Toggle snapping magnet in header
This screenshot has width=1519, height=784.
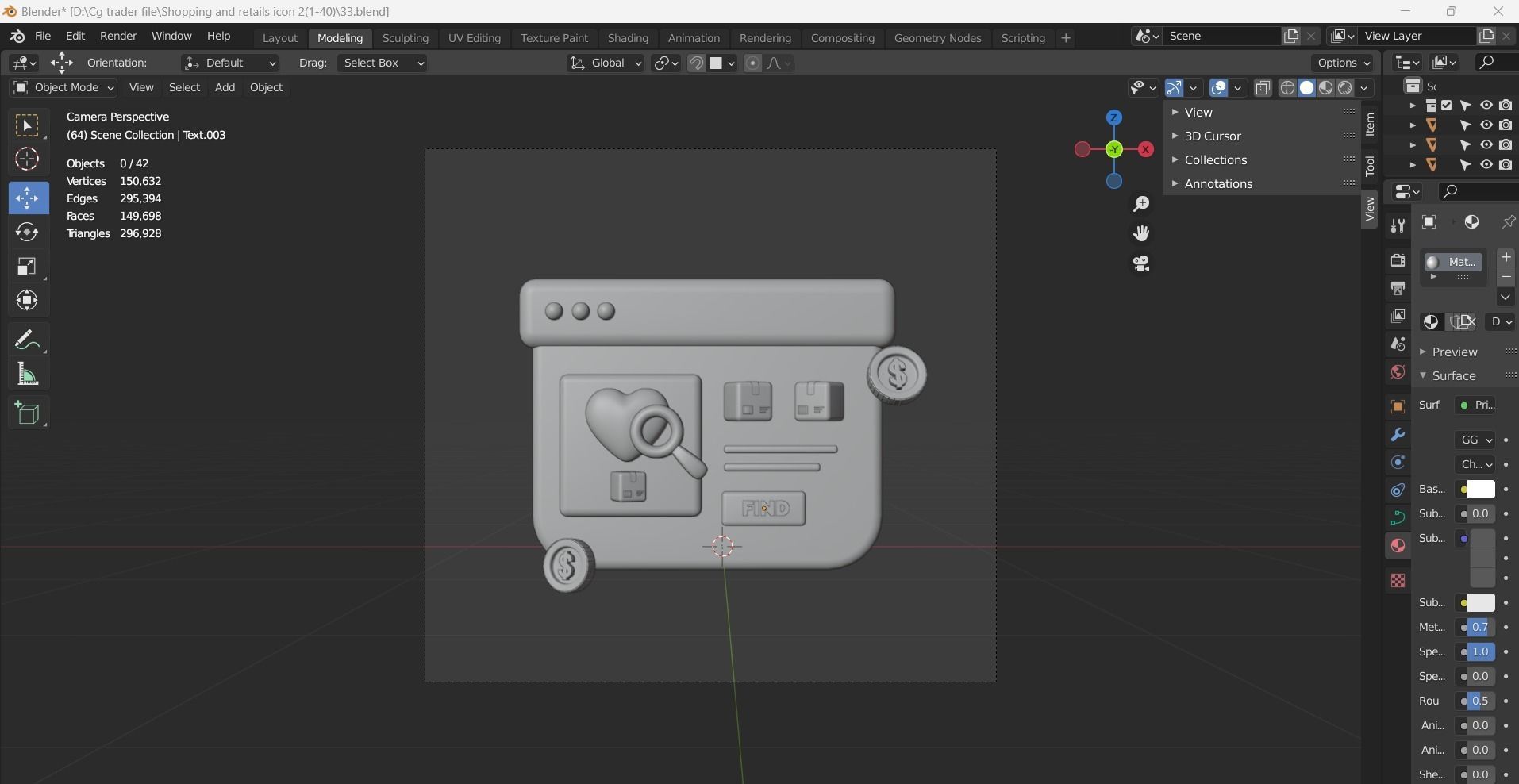696,63
